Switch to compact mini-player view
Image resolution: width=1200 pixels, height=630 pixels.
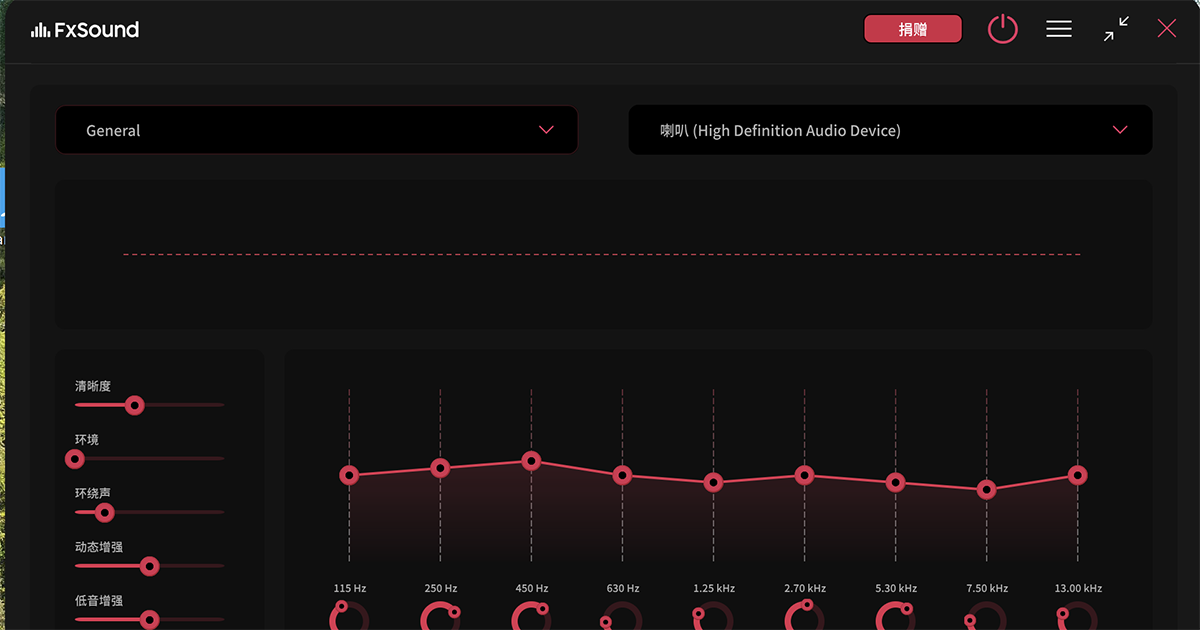pyautogui.click(x=1114, y=29)
